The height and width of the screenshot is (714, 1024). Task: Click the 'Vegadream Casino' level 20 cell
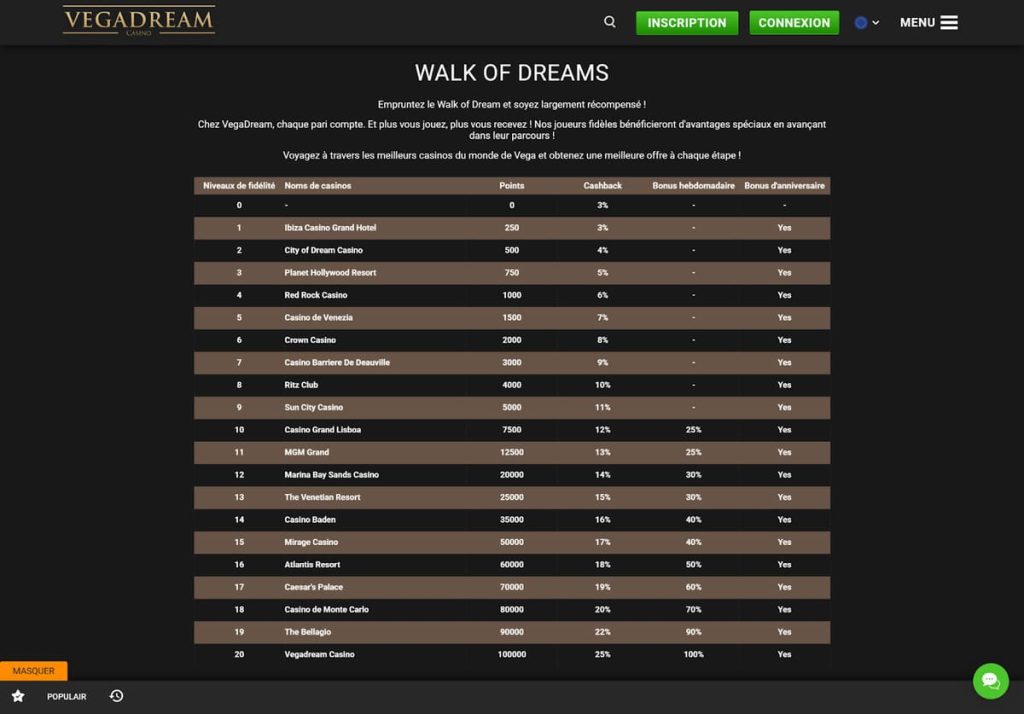[319, 655]
